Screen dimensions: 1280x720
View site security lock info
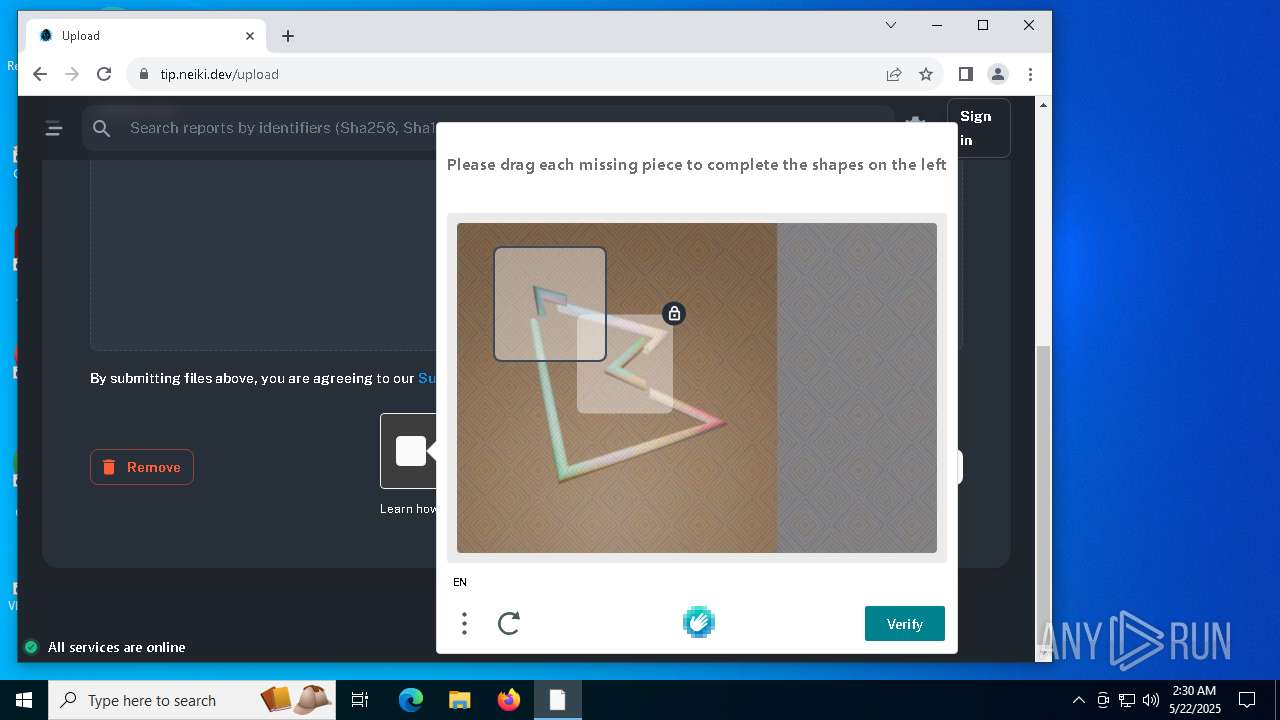pos(144,74)
